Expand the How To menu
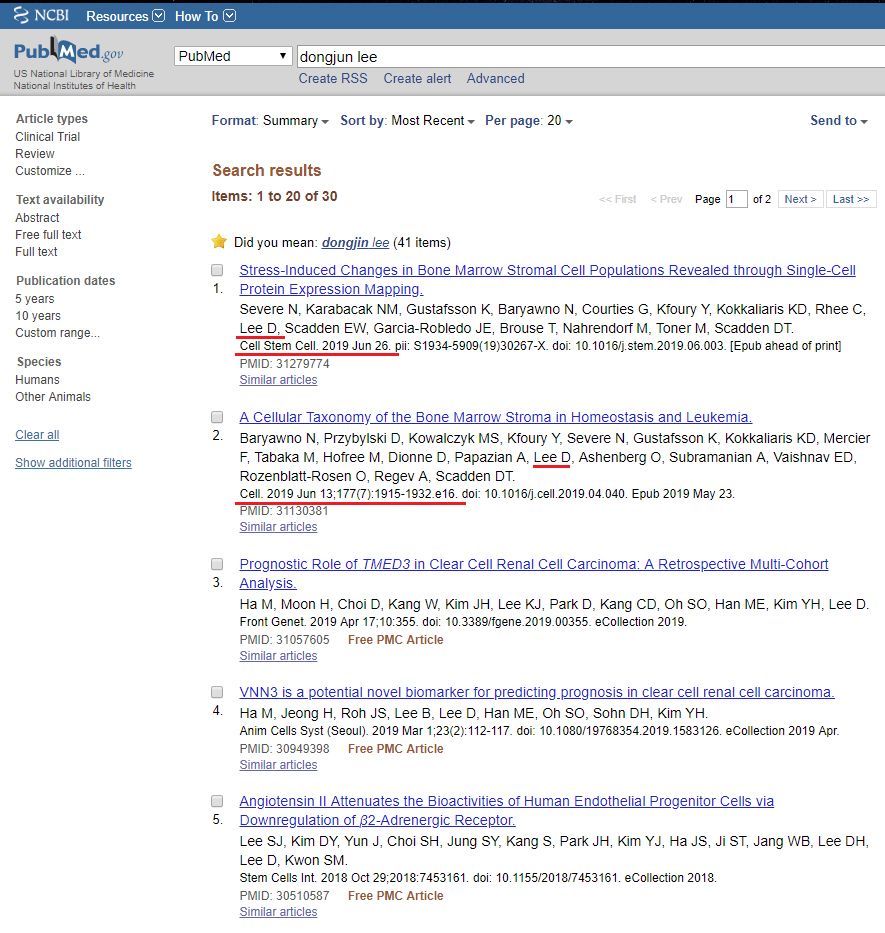885x933 pixels. coord(205,16)
